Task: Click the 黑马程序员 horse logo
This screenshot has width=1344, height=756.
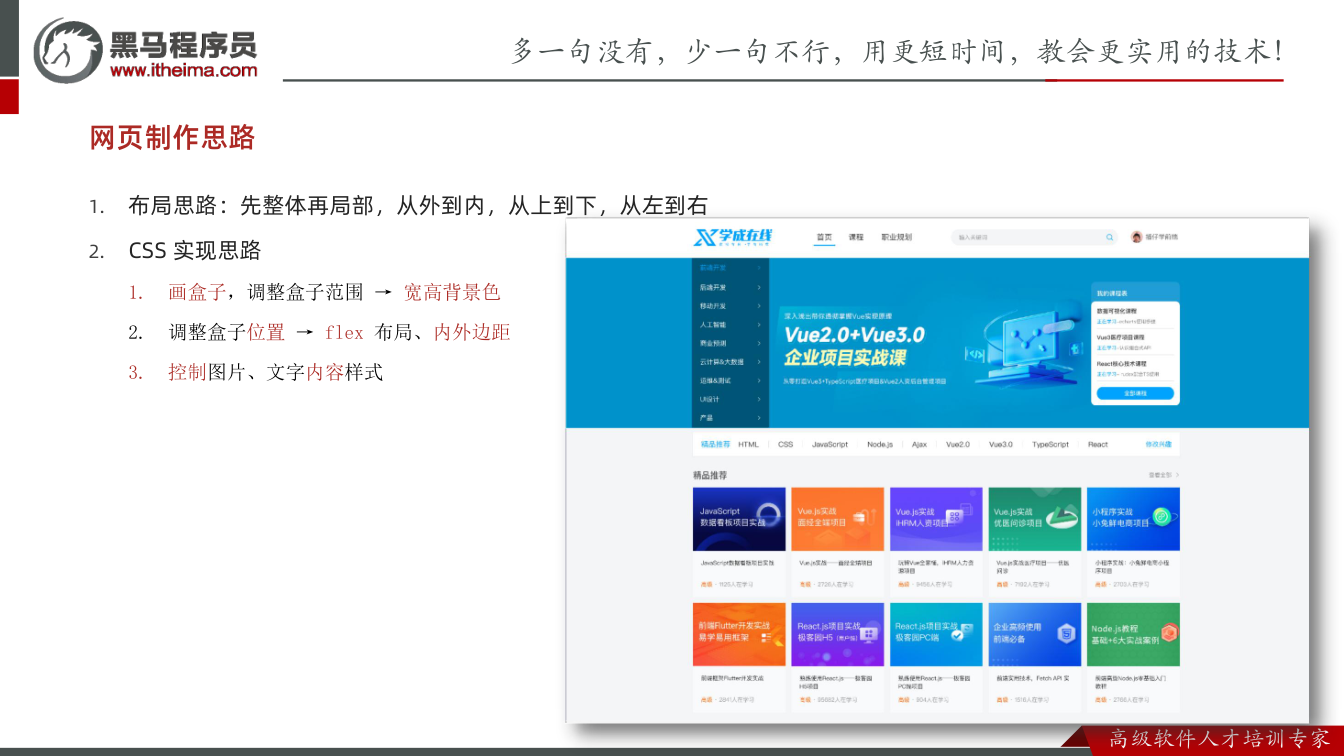Action: coord(68,49)
